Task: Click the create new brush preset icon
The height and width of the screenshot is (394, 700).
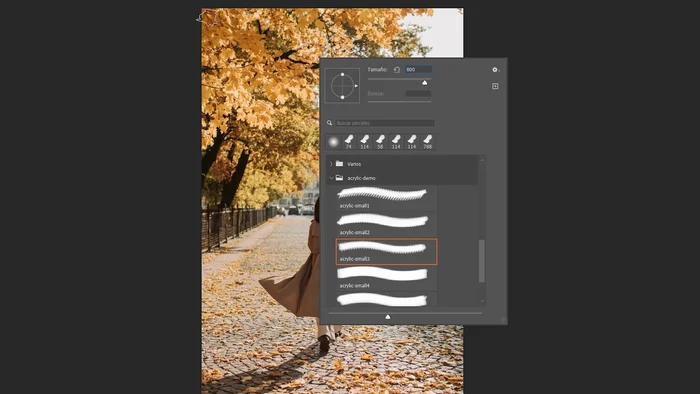Action: [495, 86]
